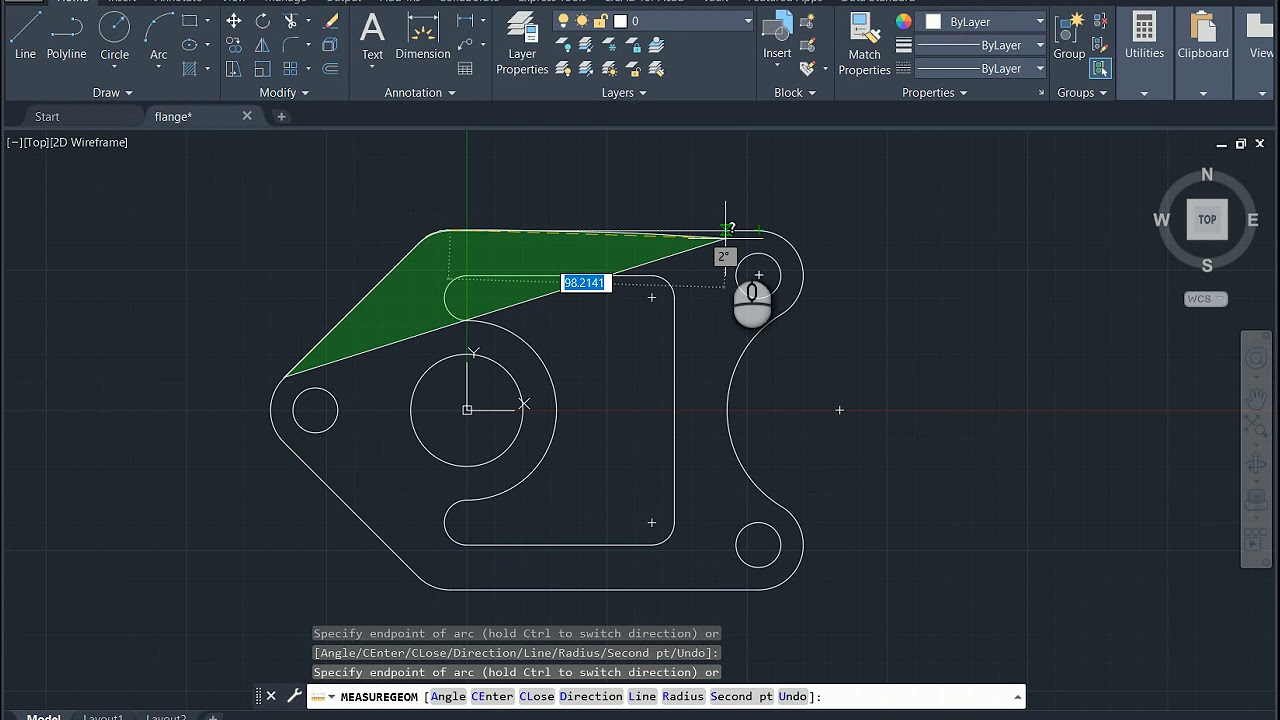Image resolution: width=1280 pixels, height=720 pixels.
Task: Select the Dimension tool
Action: (423, 36)
